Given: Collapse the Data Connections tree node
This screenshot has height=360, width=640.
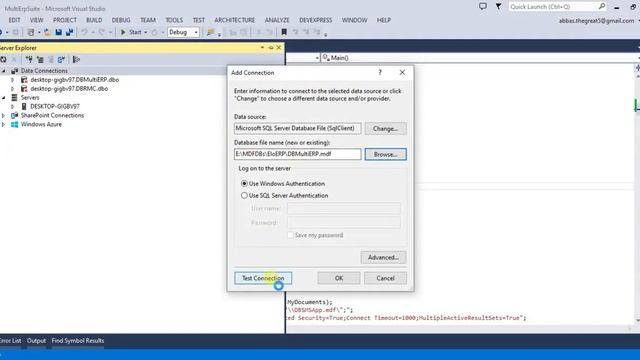Looking at the screenshot, I should point(4,71).
